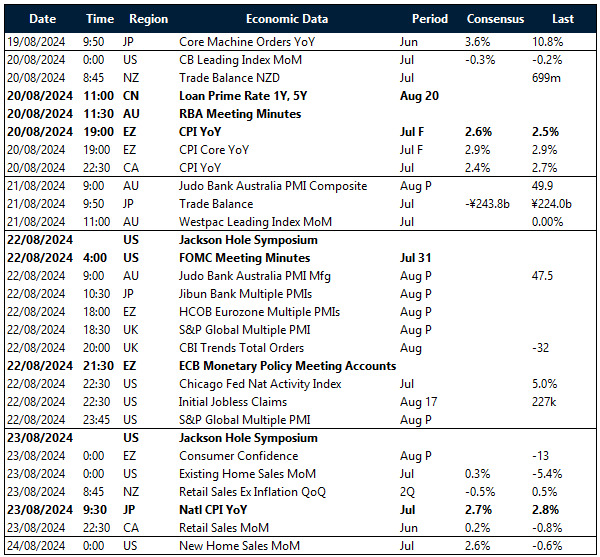The image size is (600, 557).
Task: Click 2.8% last value for Natl CPI
Action: click(x=545, y=509)
